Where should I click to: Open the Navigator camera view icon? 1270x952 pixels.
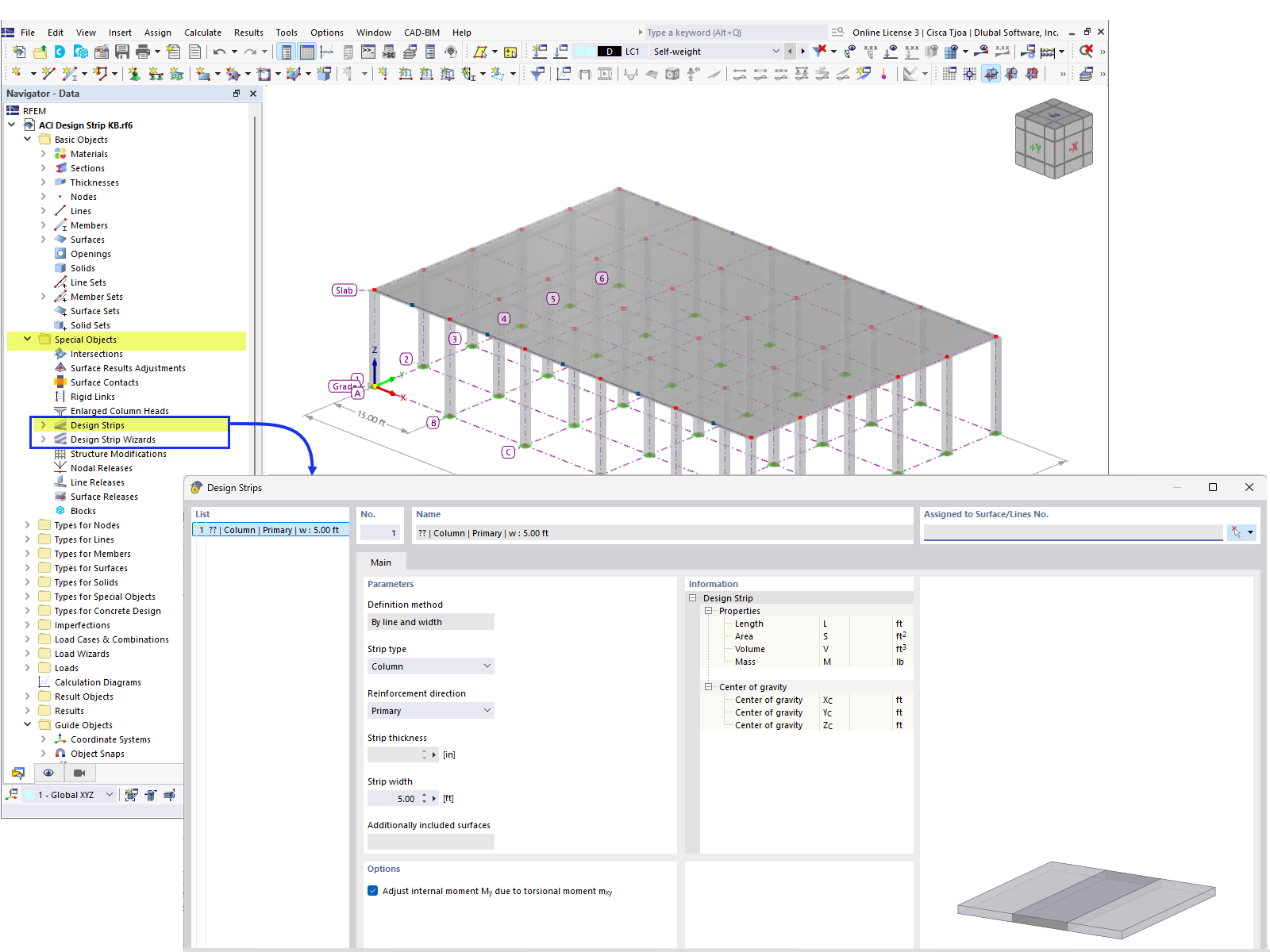click(79, 773)
